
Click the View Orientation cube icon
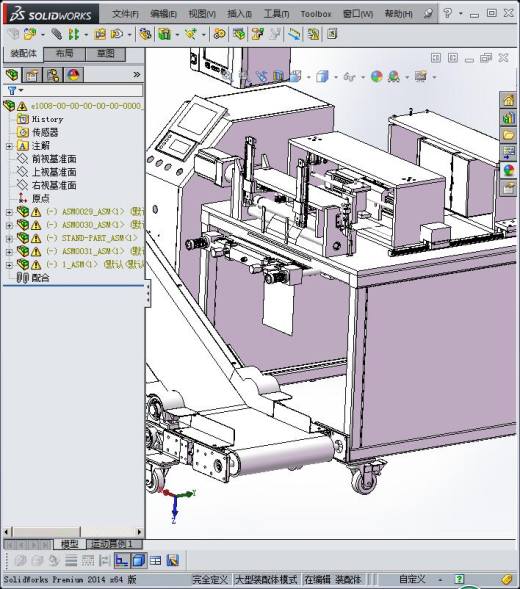pyautogui.click(x=295, y=77)
